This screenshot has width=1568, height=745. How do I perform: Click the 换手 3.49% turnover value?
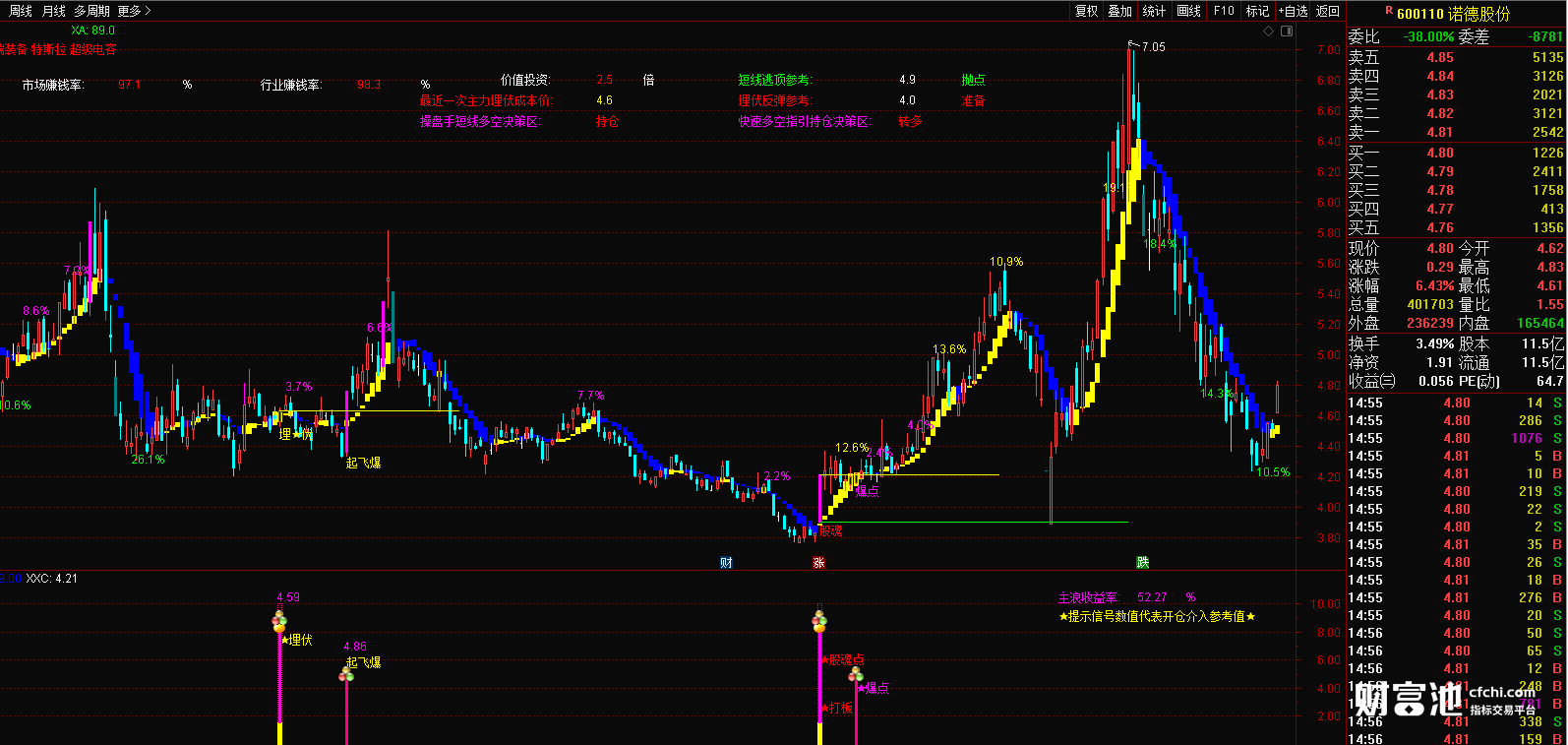[x=1434, y=343]
